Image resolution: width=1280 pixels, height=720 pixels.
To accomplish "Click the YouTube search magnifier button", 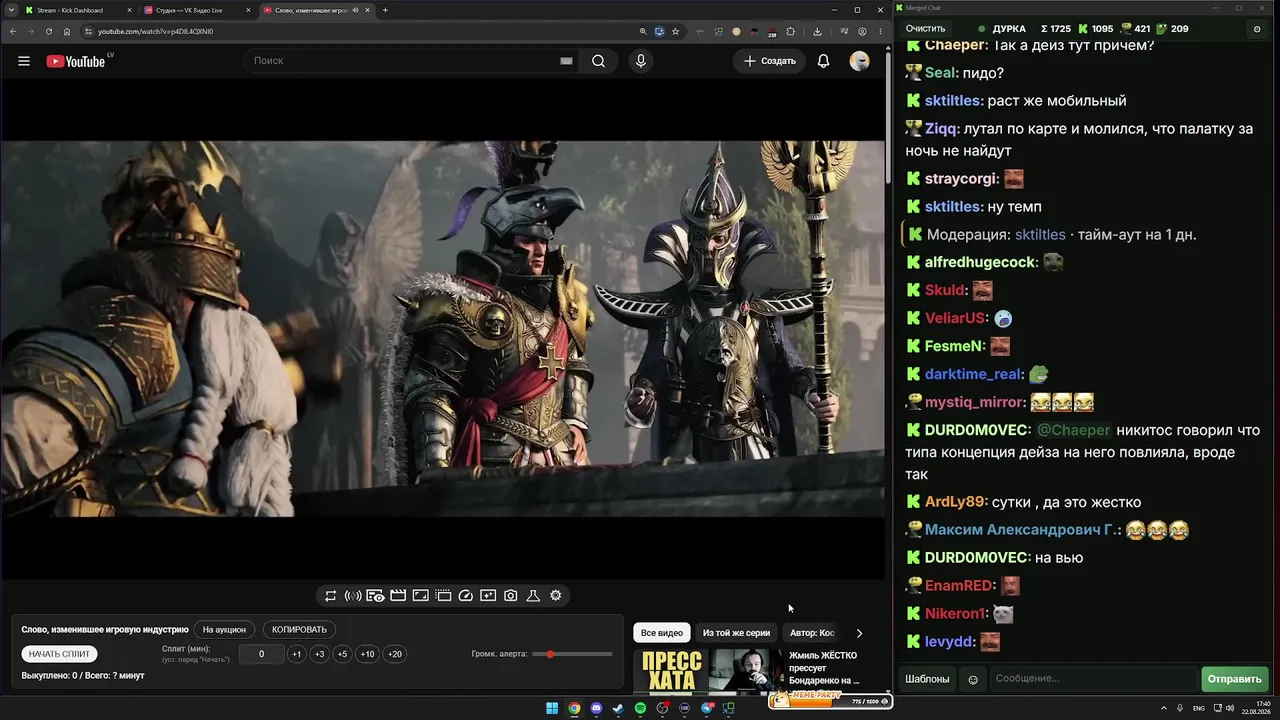I will (x=598, y=61).
